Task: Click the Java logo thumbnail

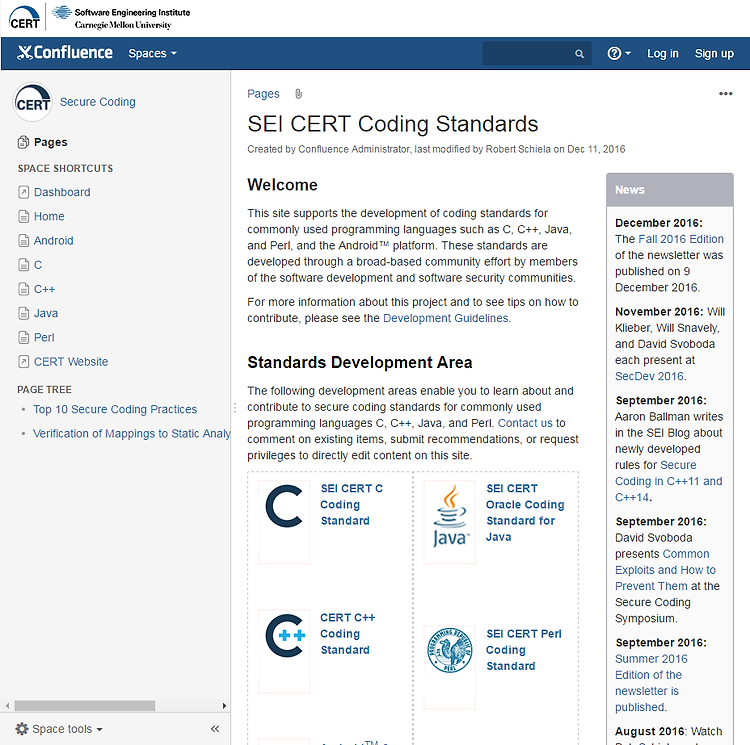Action: 450,522
